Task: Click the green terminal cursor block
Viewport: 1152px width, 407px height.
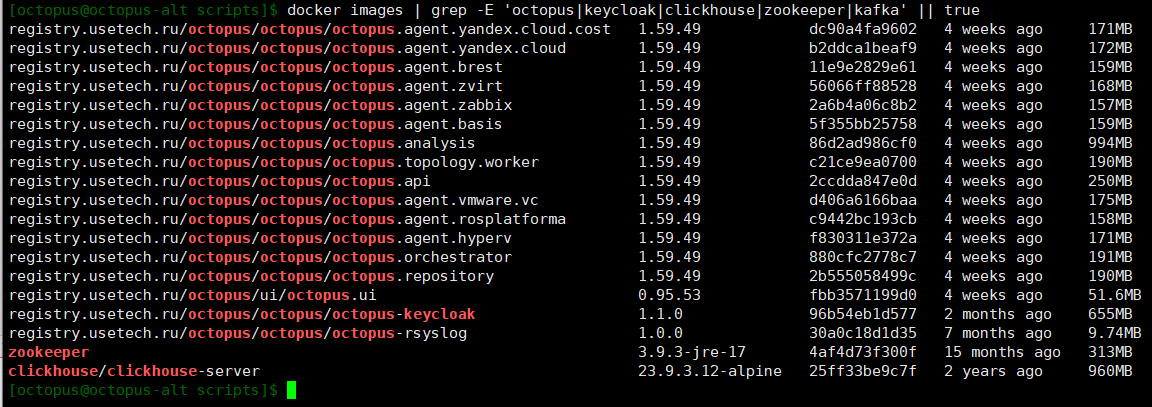Action: click(x=292, y=390)
